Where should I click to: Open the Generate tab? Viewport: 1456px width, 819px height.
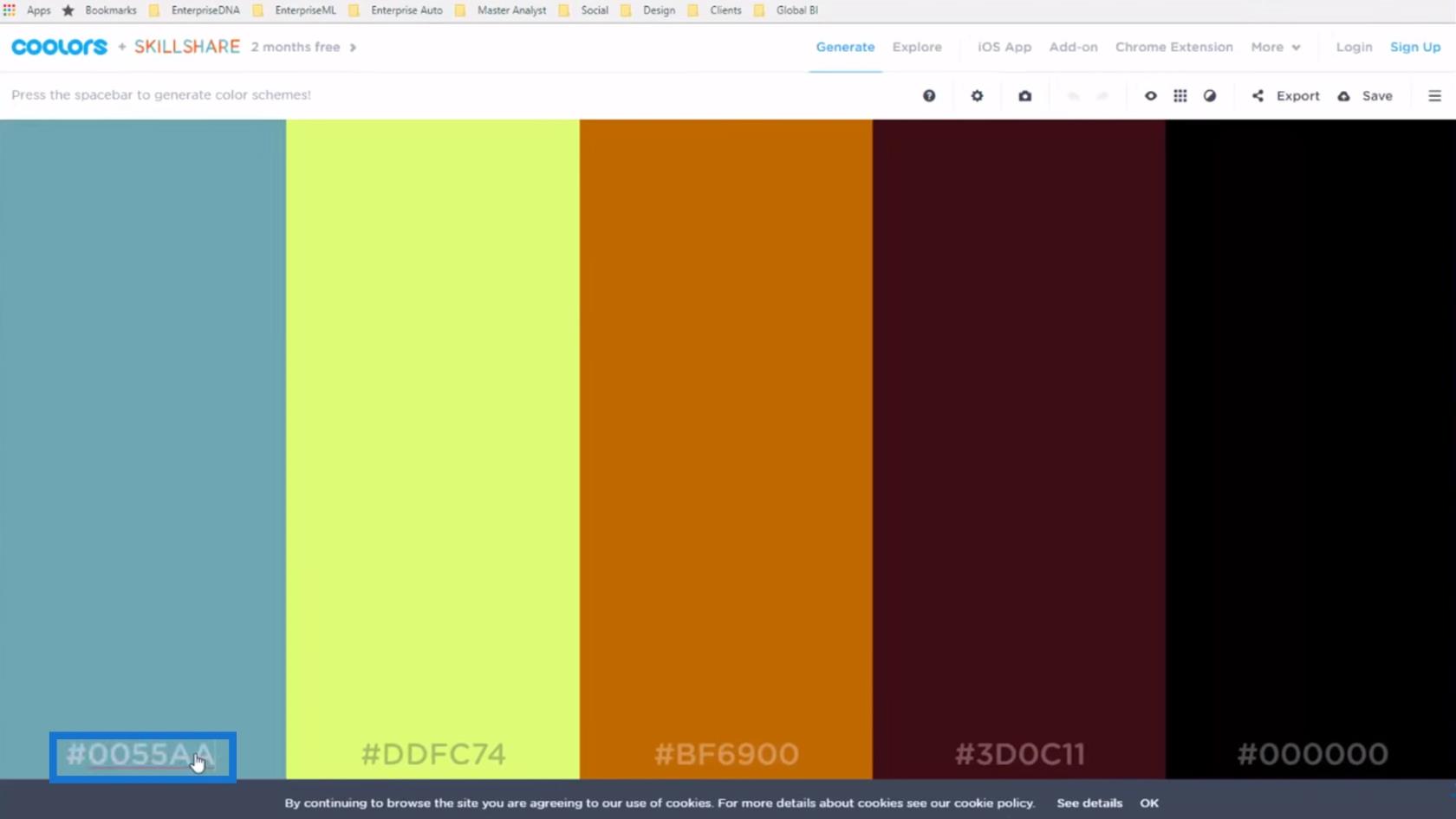(x=845, y=47)
